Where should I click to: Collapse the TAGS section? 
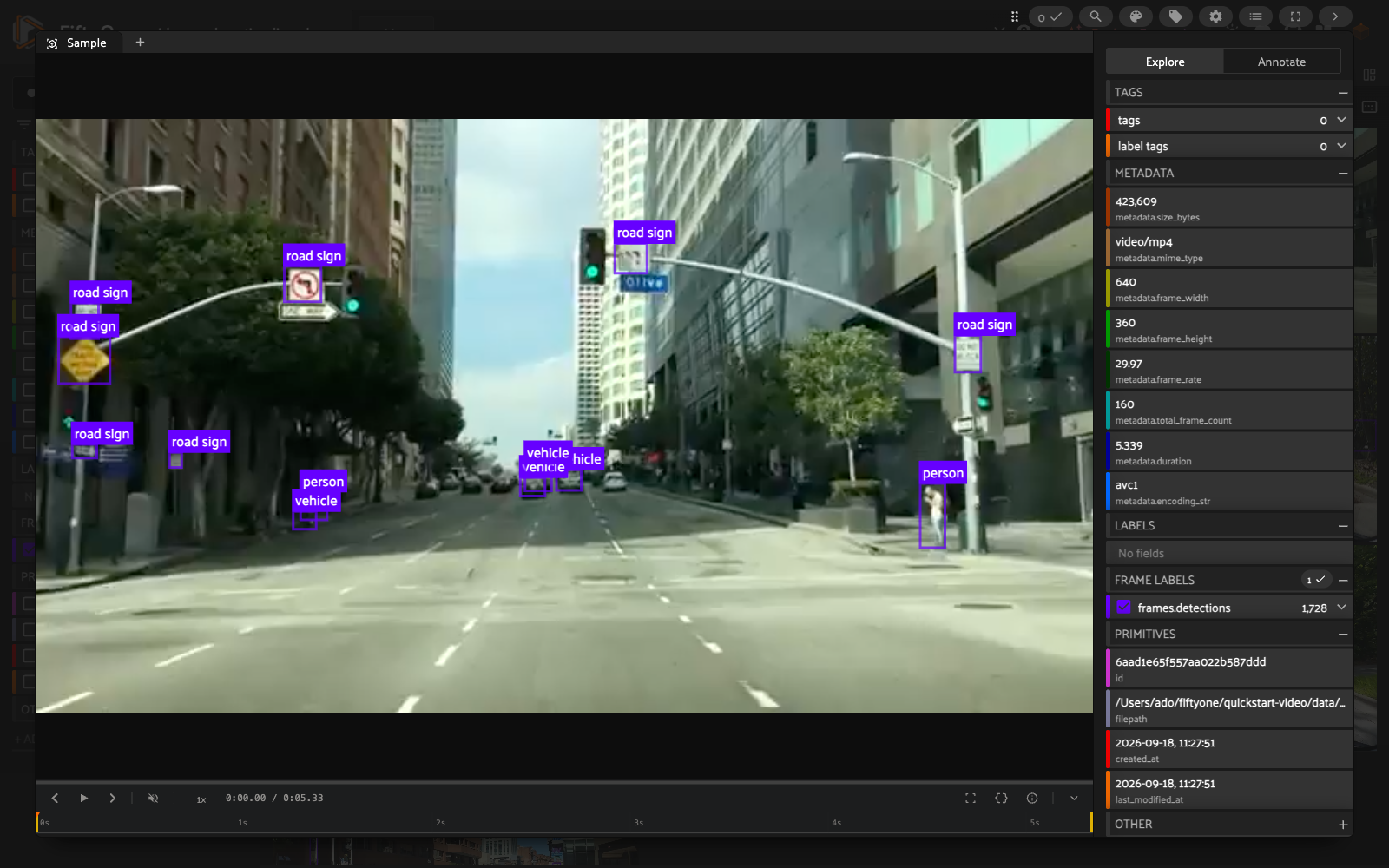(x=1343, y=92)
